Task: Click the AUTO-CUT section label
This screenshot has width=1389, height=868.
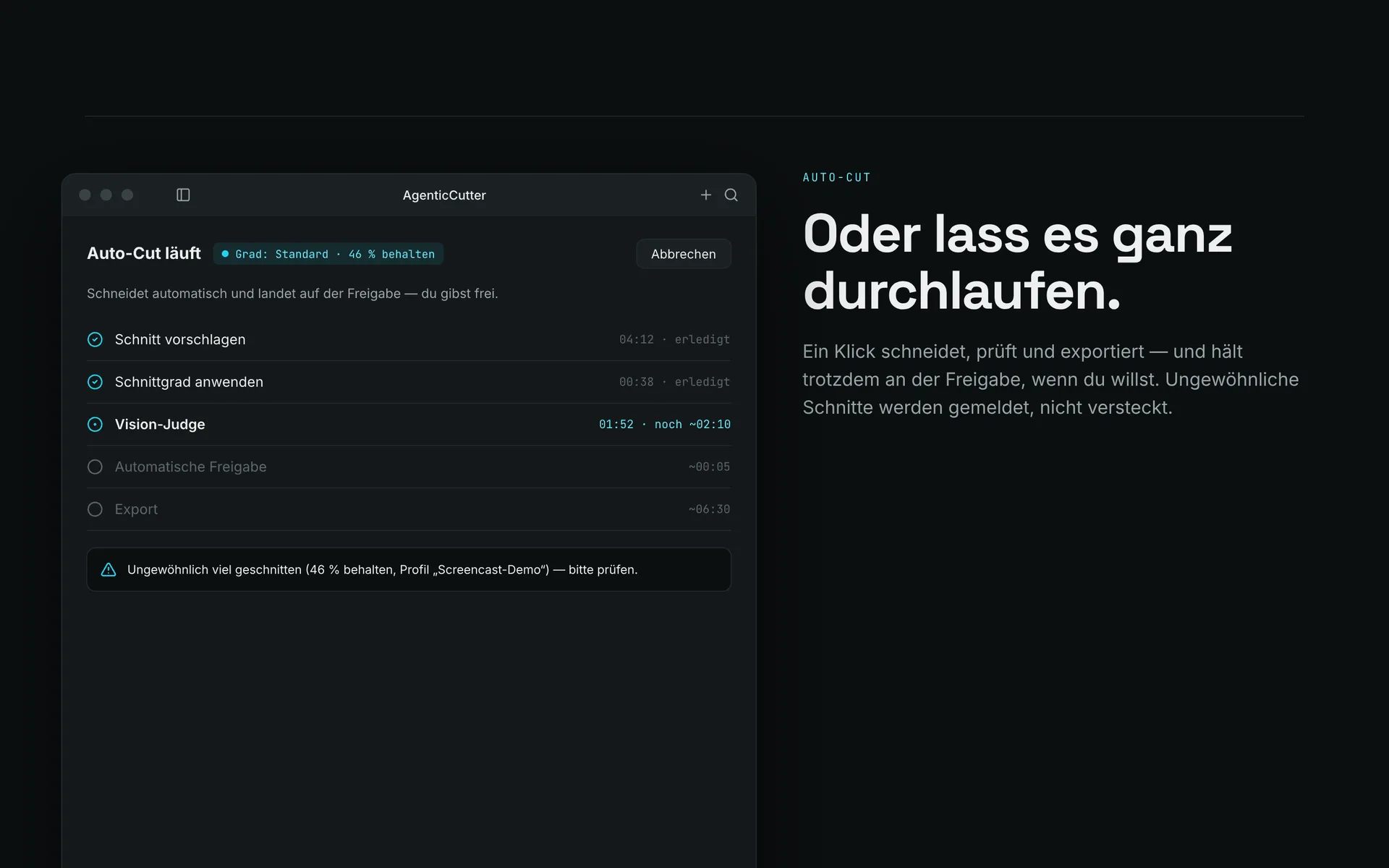Action: (837, 177)
